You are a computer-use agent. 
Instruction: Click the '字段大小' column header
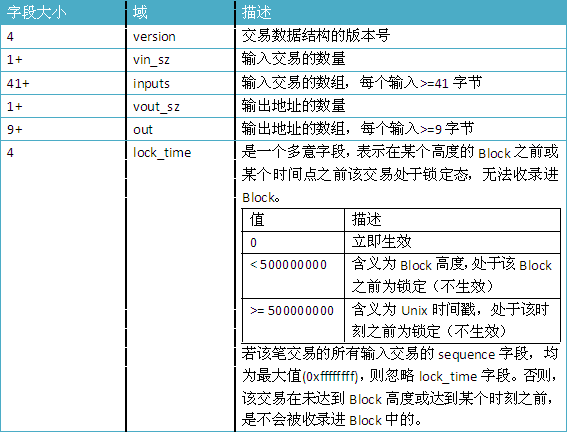pyautogui.click(x=36, y=13)
